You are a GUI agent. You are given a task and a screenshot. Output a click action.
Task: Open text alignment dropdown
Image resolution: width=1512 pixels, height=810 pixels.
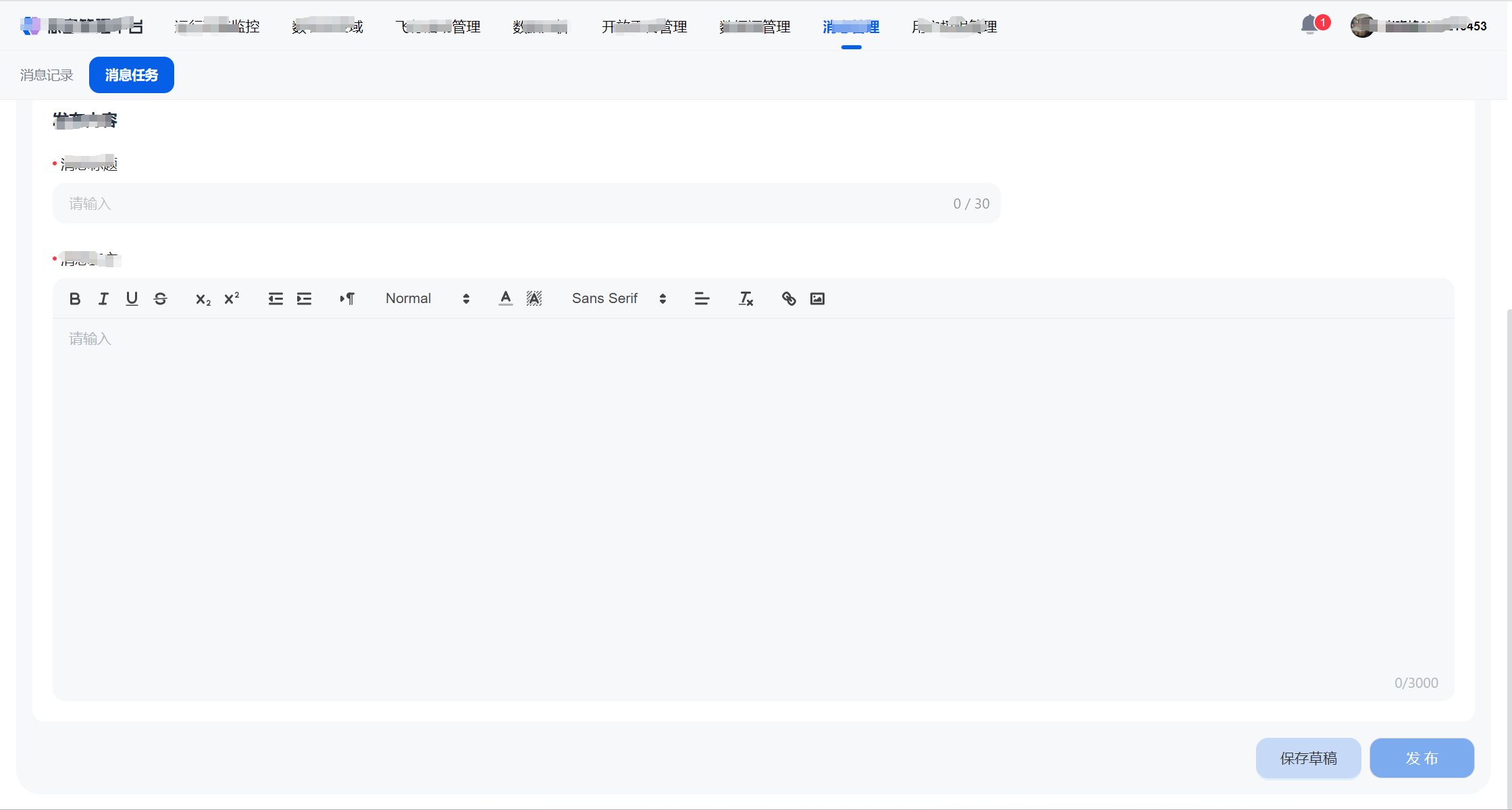click(x=702, y=298)
